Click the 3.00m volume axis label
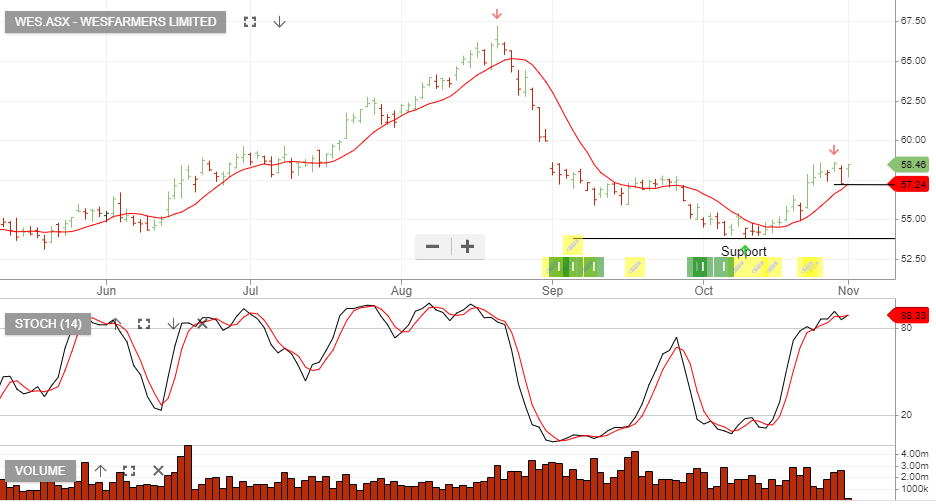Viewport: 936px width, 504px height. (x=915, y=466)
